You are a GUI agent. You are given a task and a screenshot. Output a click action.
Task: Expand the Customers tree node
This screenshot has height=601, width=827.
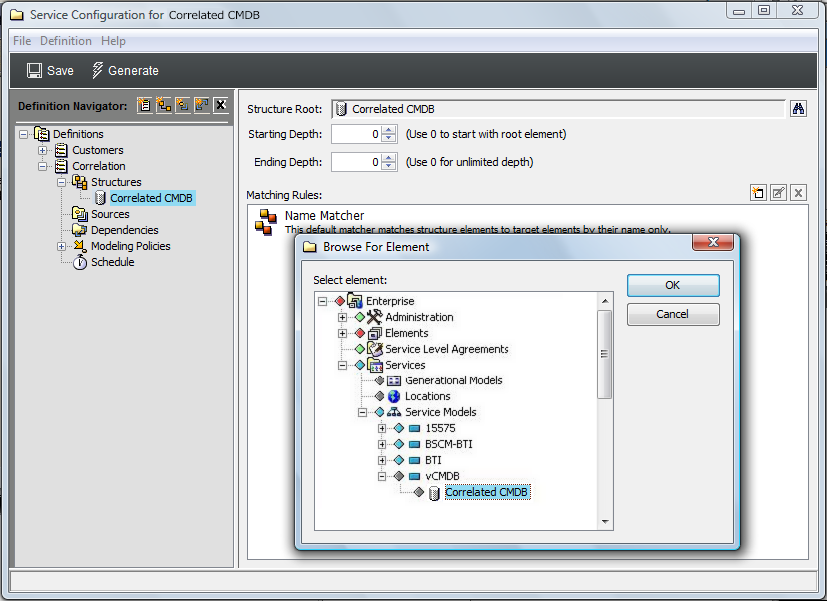click(43, 150)
